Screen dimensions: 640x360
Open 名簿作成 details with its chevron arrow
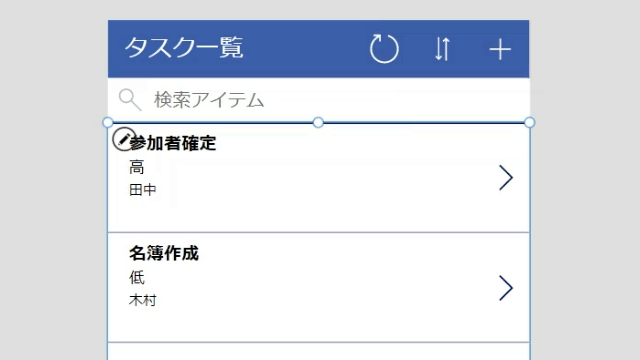[x=506, y=288]
